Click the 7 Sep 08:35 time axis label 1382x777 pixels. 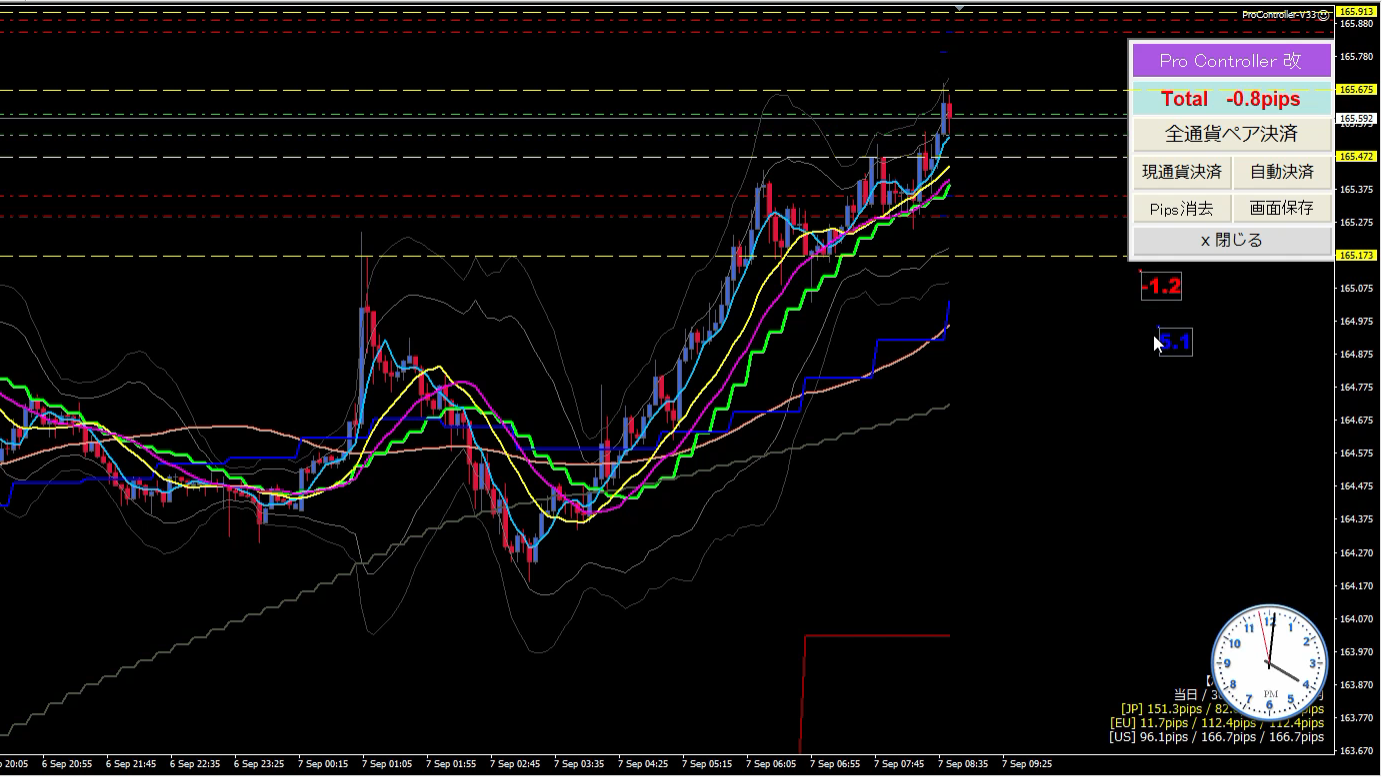click(963, 764)
